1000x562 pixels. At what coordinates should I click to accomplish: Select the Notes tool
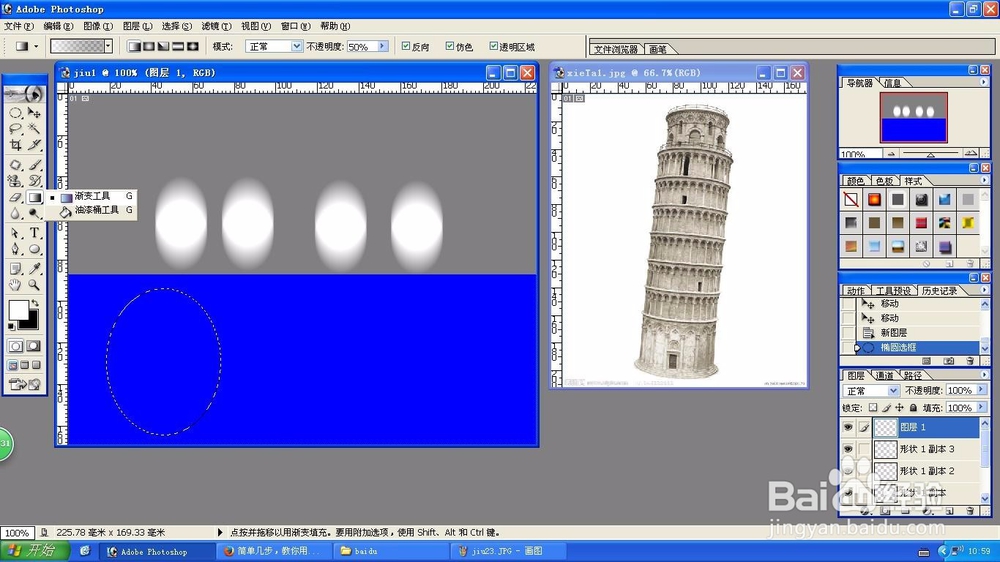coord(15,269)
